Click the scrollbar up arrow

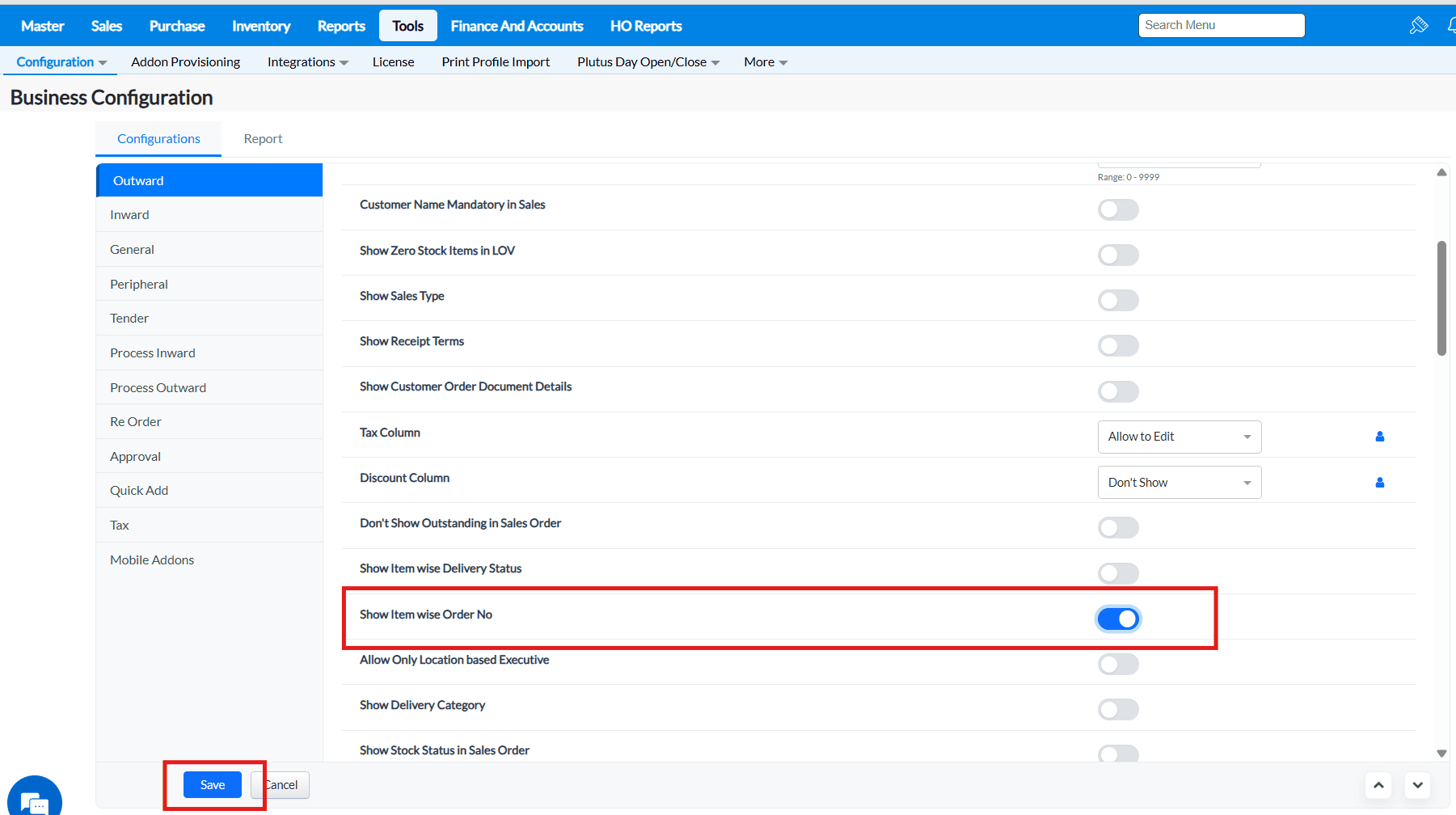(1441, 172)
